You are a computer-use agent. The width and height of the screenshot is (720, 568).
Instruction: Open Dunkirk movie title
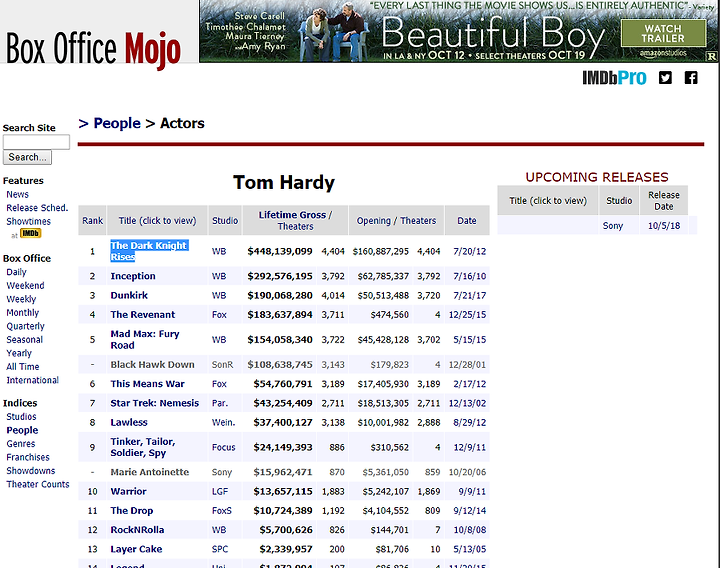pyautogui.click(x=129, y=295)
